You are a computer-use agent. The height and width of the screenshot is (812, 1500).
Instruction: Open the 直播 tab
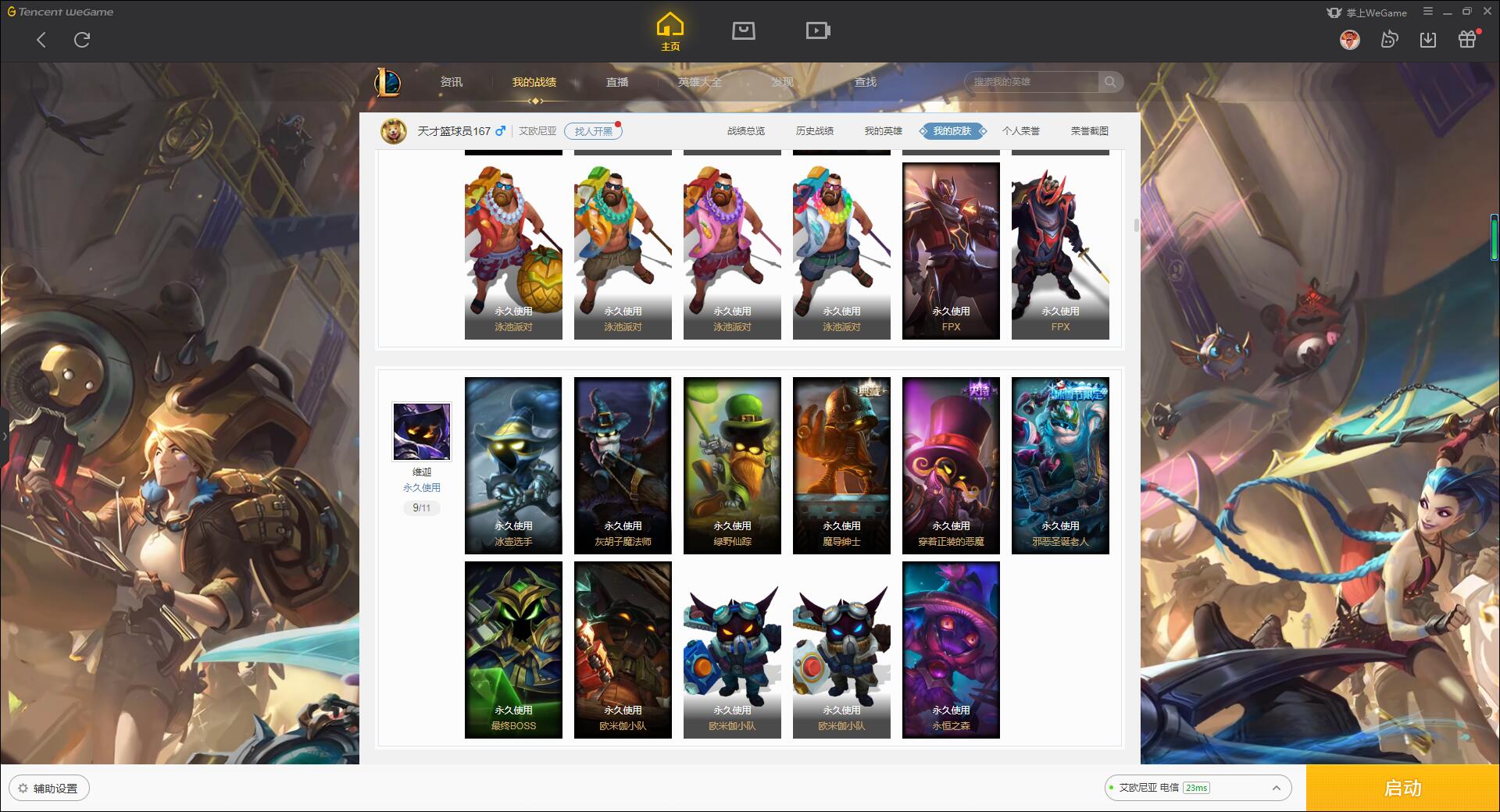click(x=617, y=82)
